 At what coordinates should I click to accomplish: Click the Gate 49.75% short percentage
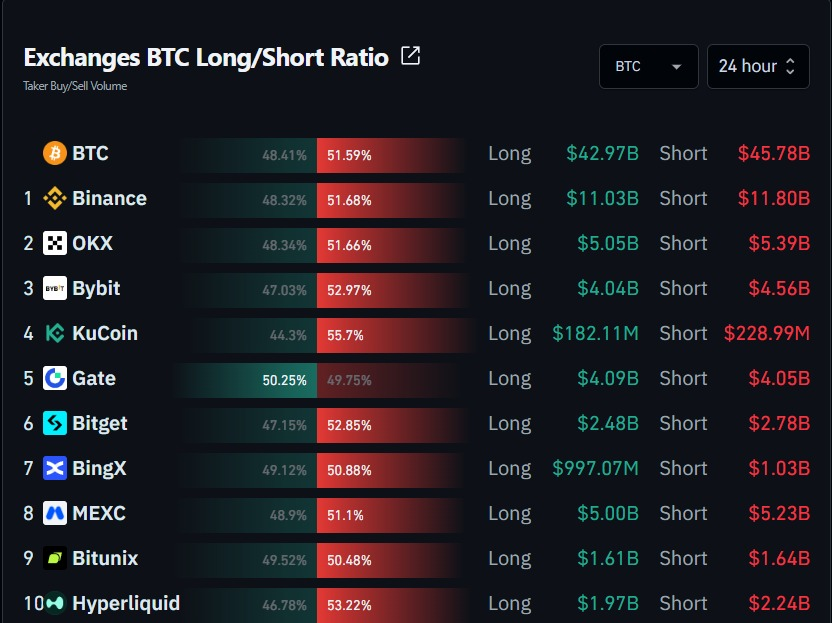click(x=349, y=380)
